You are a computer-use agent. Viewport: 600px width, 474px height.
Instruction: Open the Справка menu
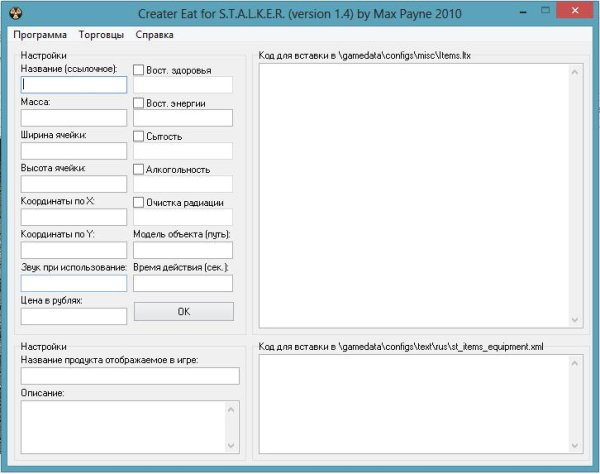click(154, 35)
